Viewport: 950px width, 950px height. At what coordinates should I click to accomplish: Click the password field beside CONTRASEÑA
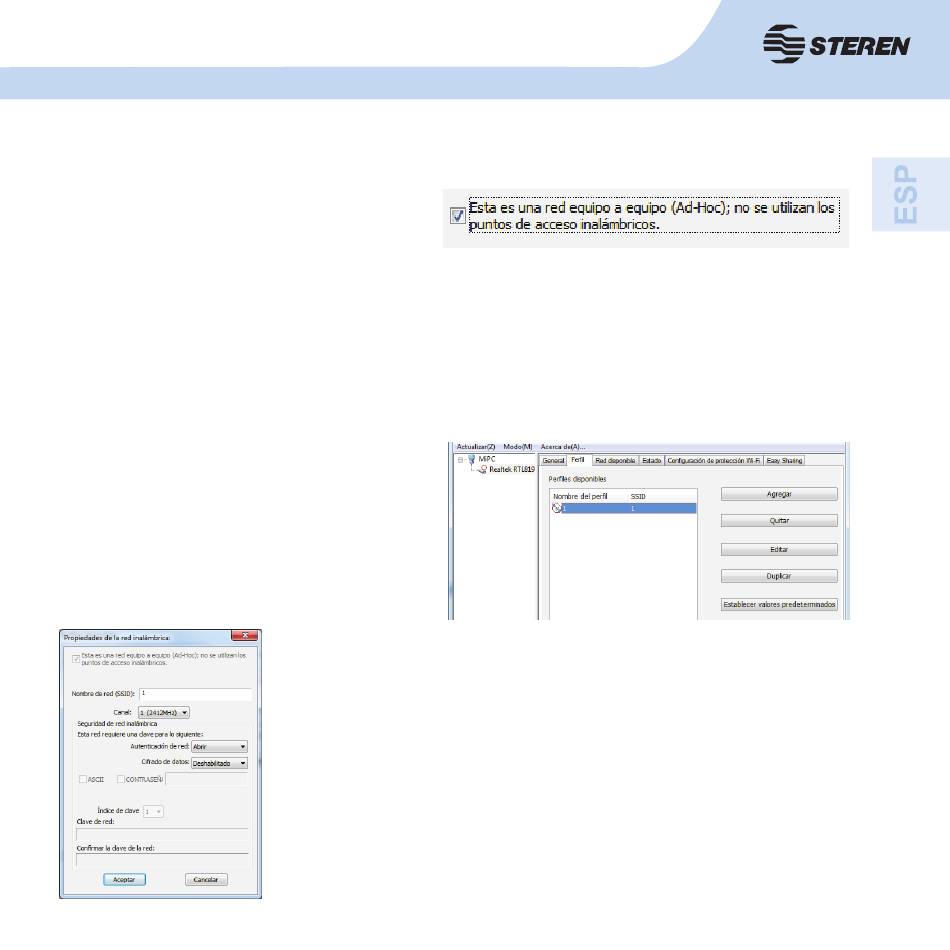207,780
